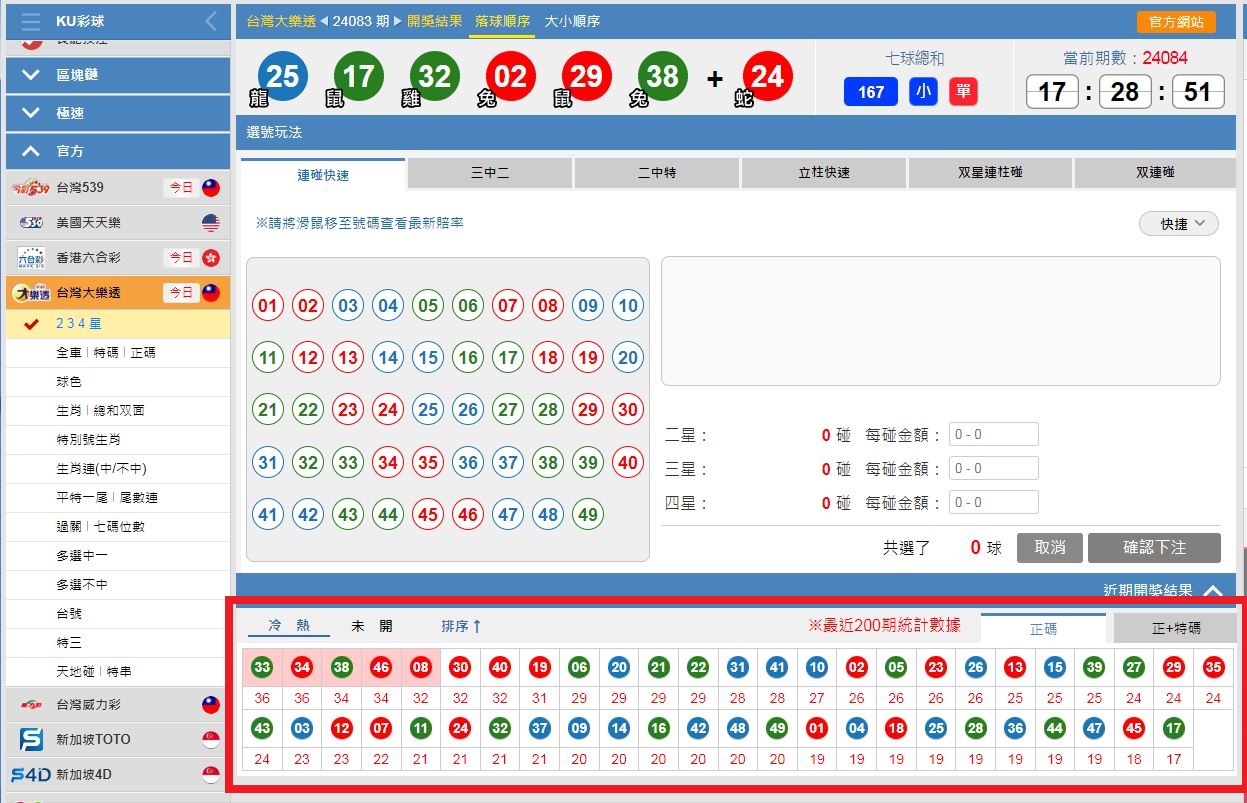This screenshot has width=1247, height=803.
Task: Click the 新加坡4D Singapore flag icon
Action: (x=210, y=775)
